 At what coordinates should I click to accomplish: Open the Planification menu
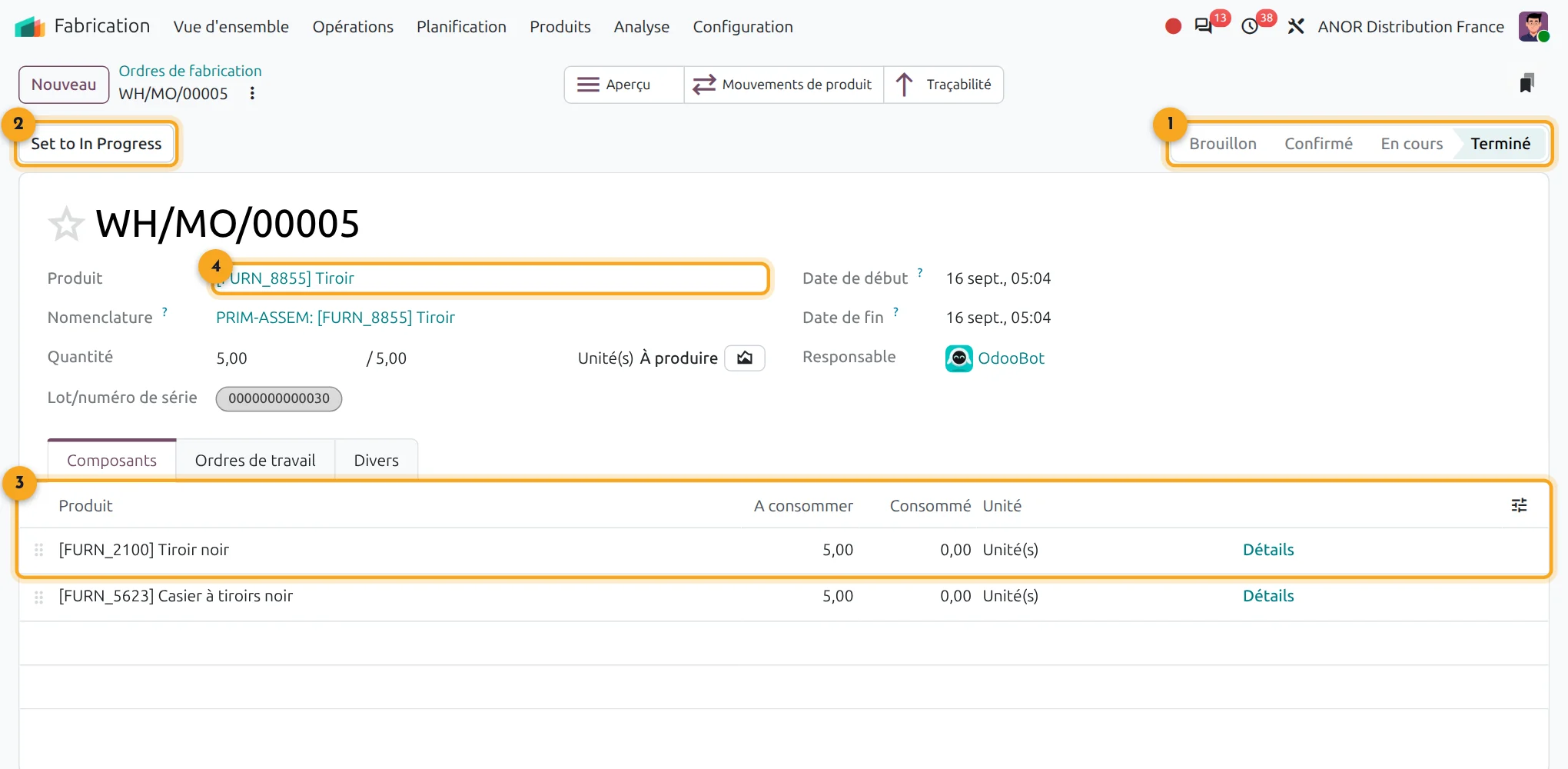point(461,27)
